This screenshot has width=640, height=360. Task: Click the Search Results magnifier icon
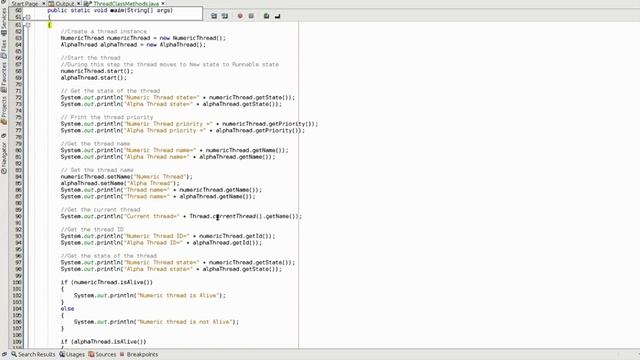tap(14, 354)
